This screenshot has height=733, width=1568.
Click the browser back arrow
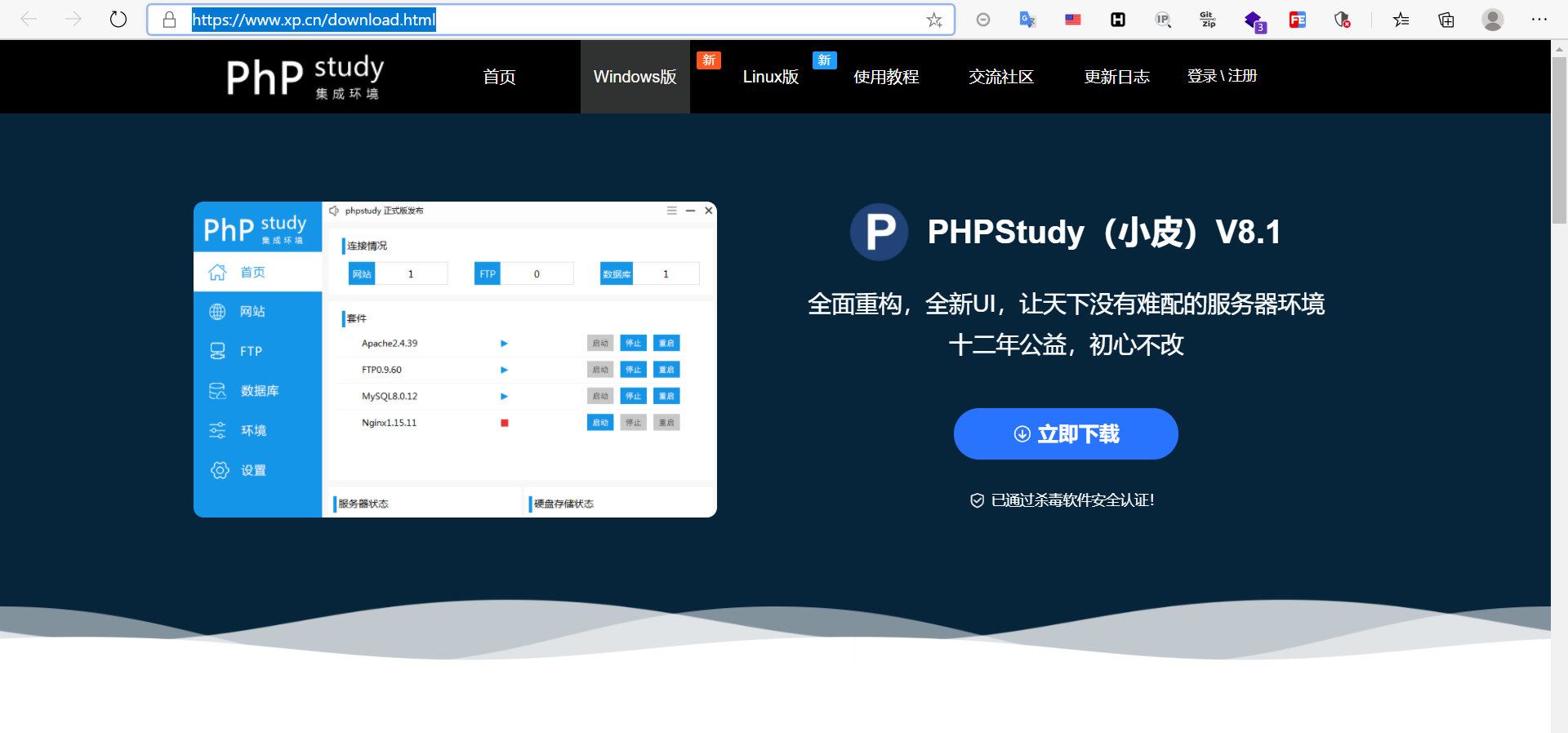click(x=29, y=19)
